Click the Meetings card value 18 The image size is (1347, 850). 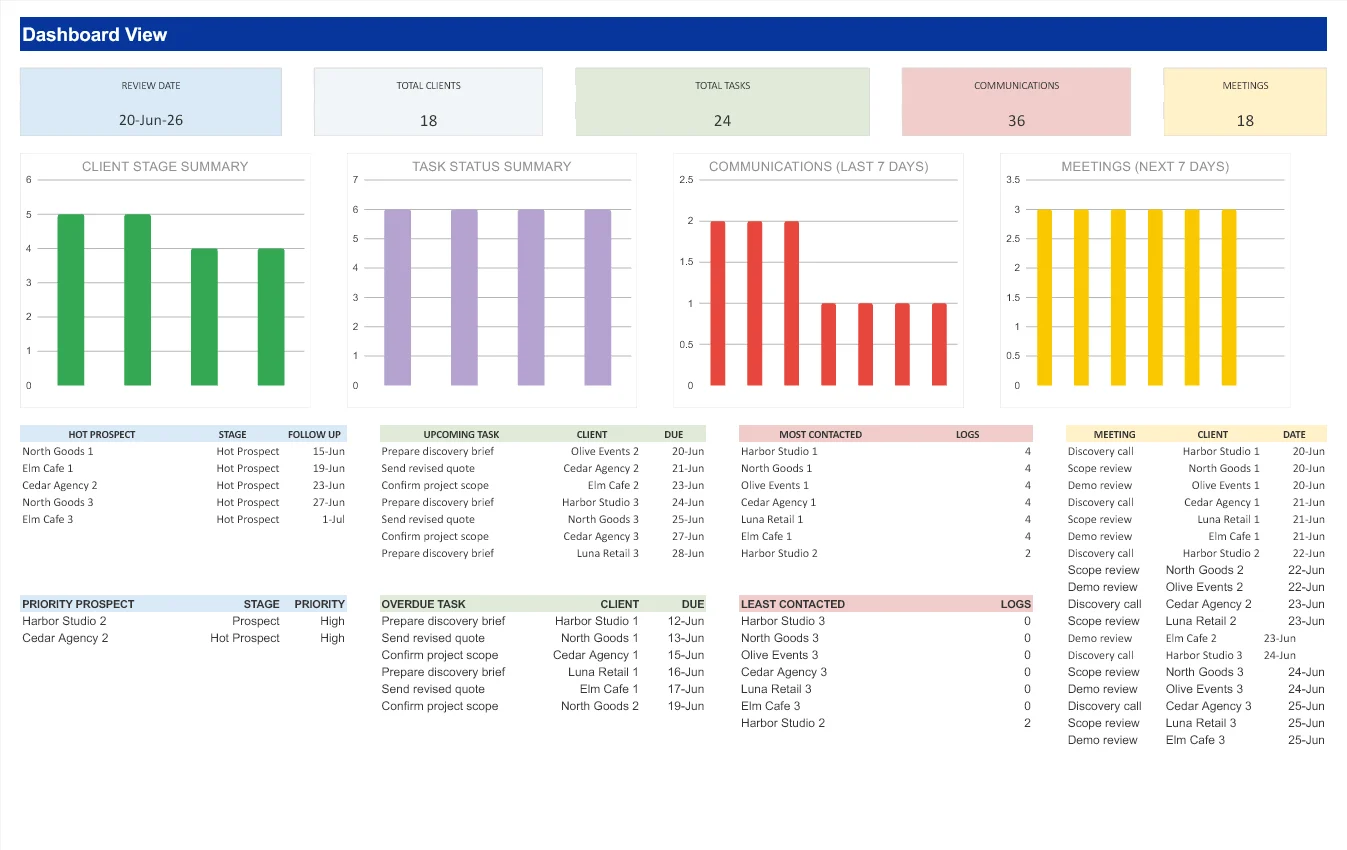[x=1245, y=121]
